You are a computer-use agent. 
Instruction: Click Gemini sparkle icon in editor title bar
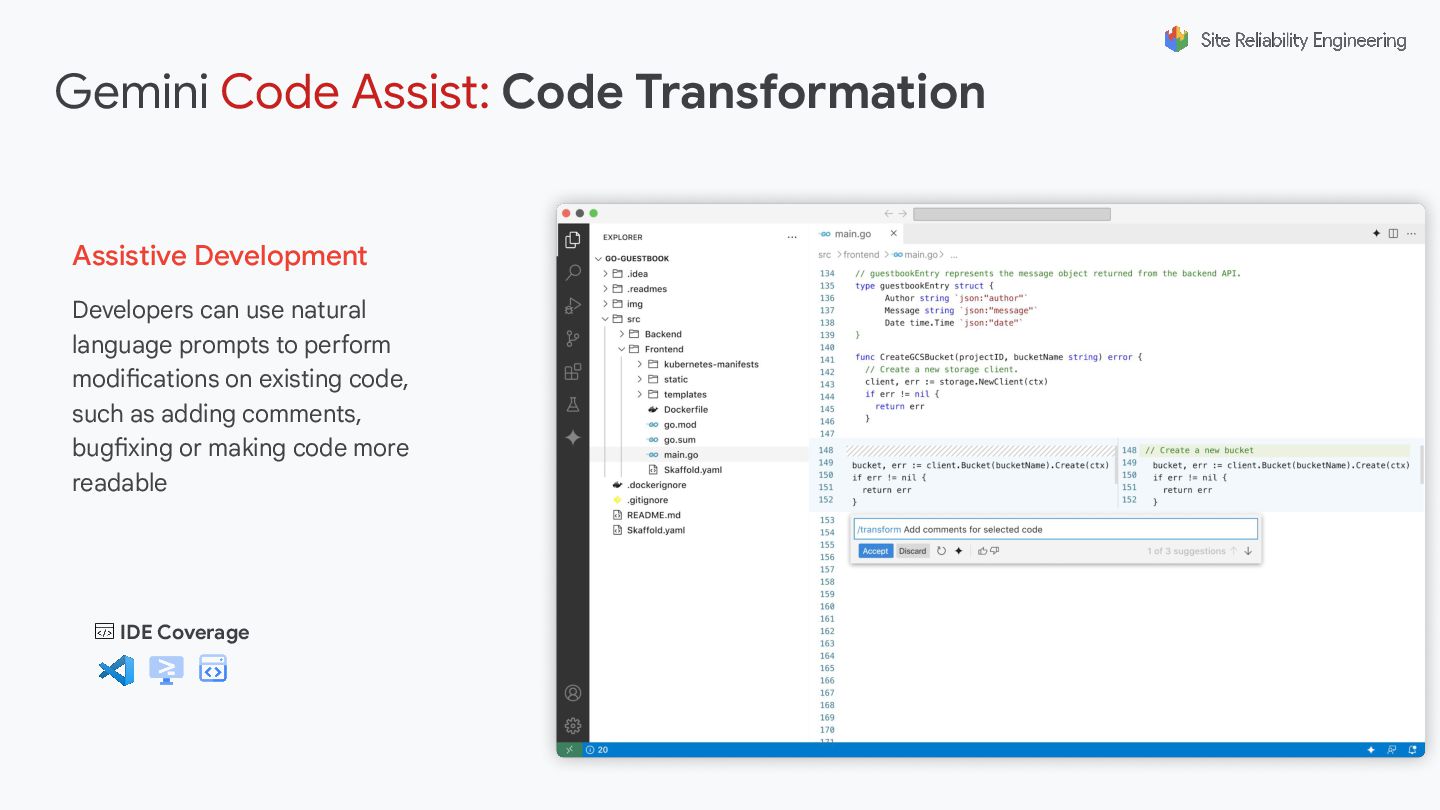click(1376, 233)
